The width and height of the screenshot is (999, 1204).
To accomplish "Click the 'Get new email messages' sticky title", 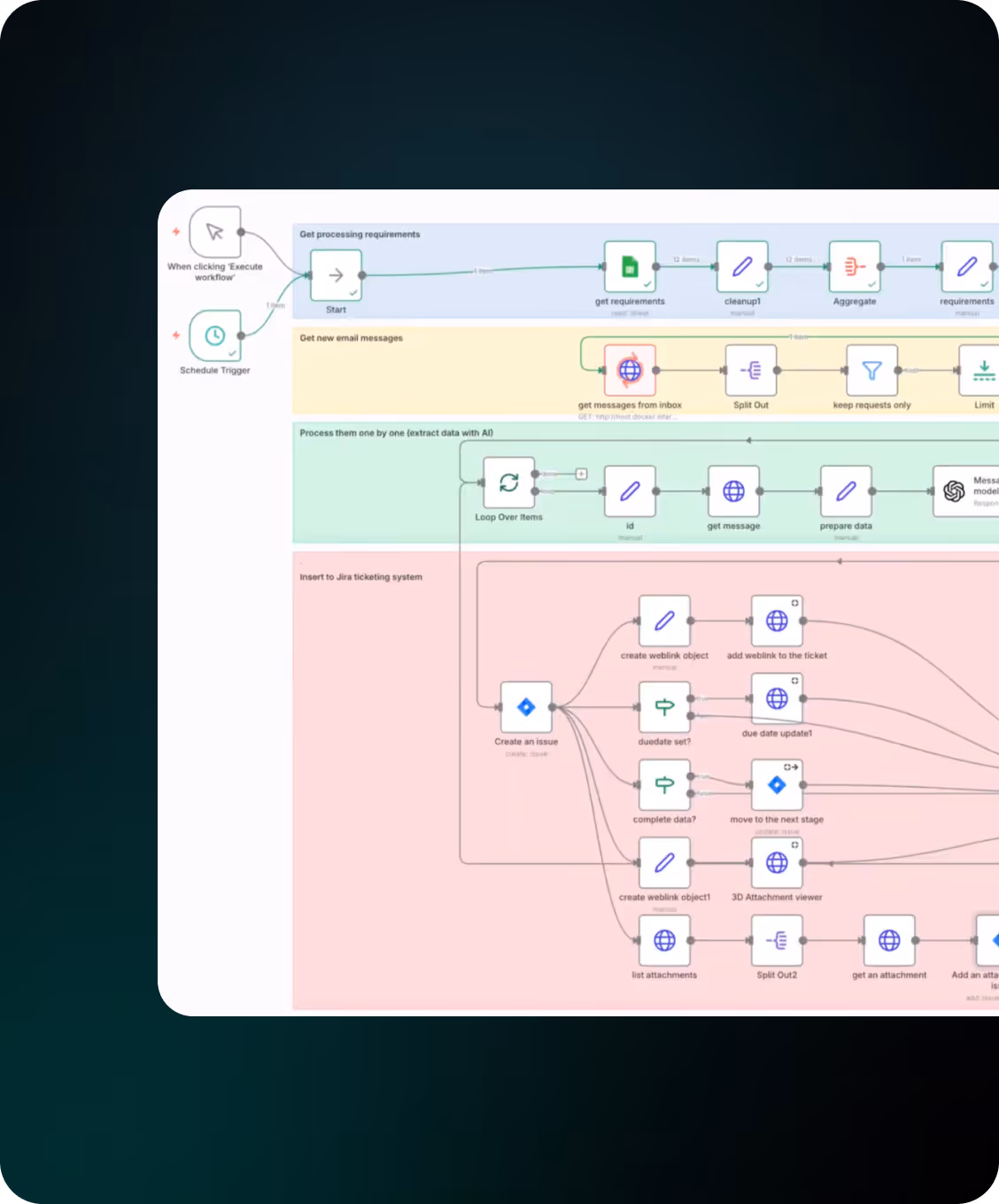I will (x=351, y=338).
